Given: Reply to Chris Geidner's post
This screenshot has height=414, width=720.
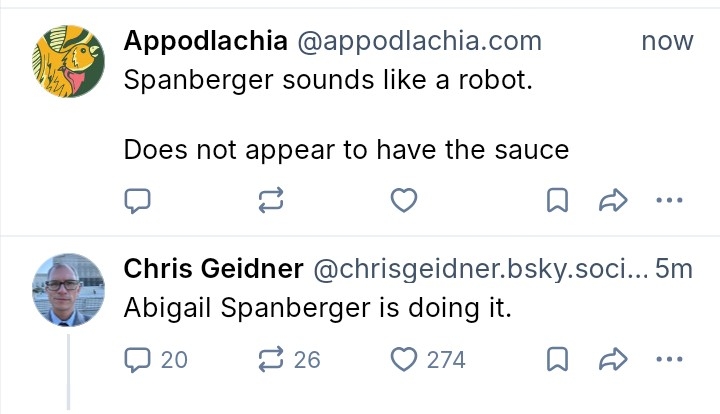Looking at the screenshot, I should coord(137,359).
